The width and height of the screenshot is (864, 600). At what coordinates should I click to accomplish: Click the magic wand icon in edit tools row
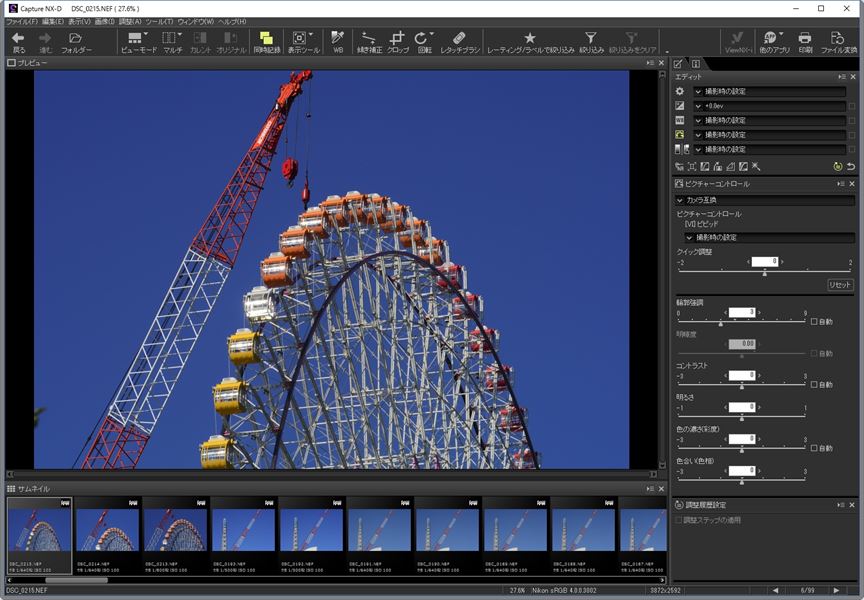[757, 166]
